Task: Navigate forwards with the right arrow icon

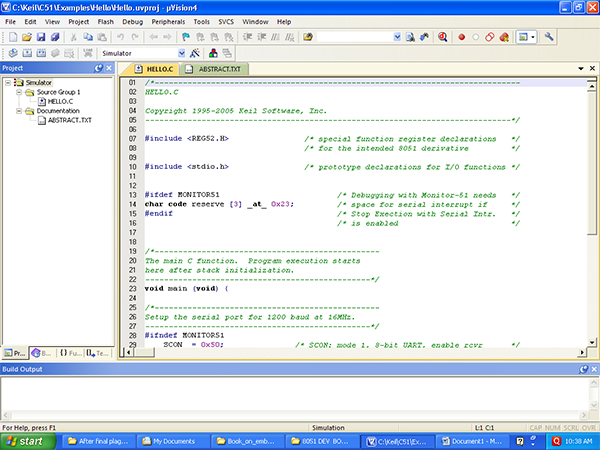Action: pyautogui.click(x=167, y=37)
